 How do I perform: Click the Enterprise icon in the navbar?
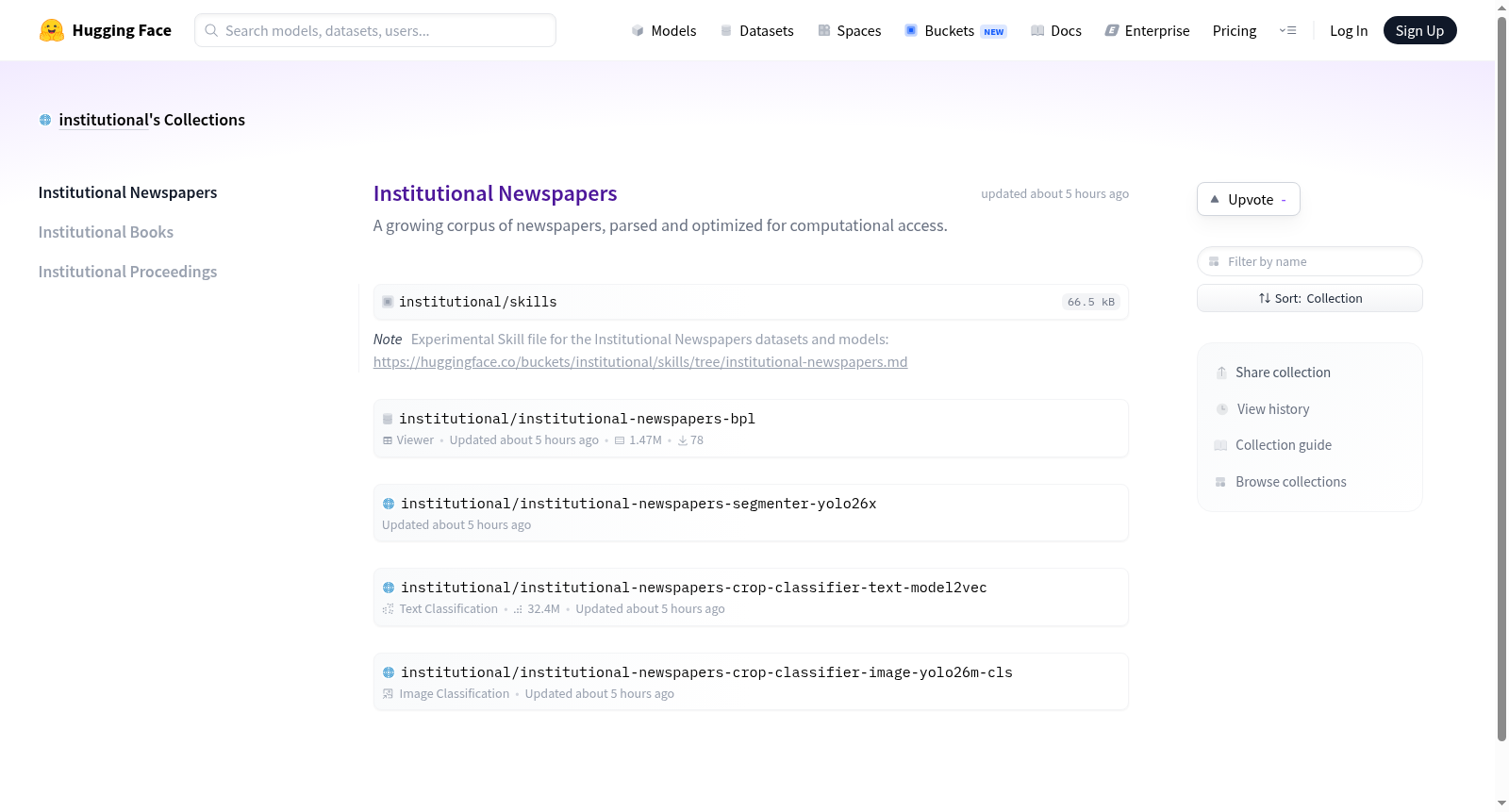click(x=1112, y=30)
